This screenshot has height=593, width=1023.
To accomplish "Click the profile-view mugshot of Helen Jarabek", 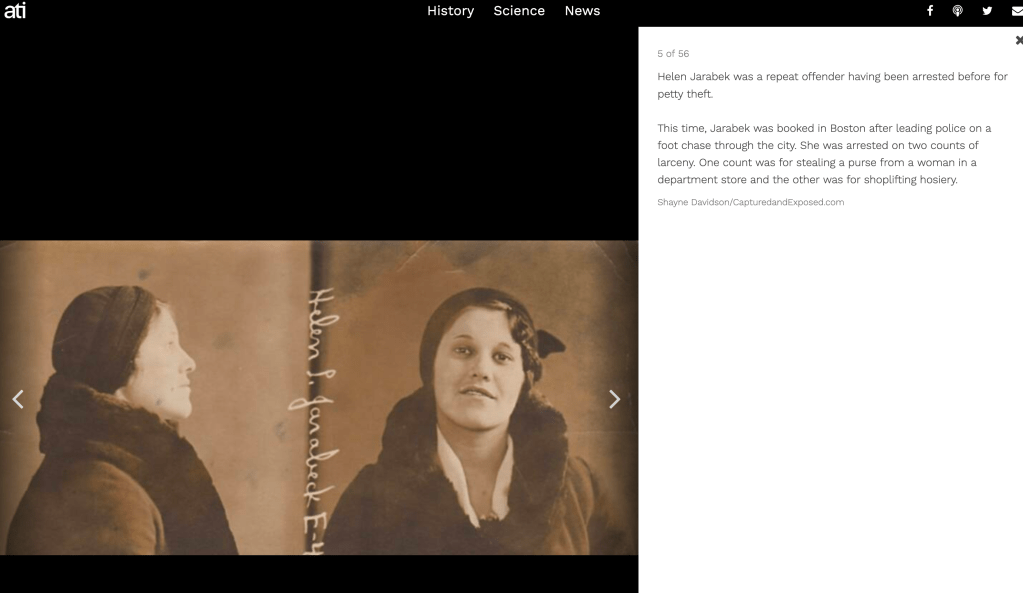I will pos(155,398).
